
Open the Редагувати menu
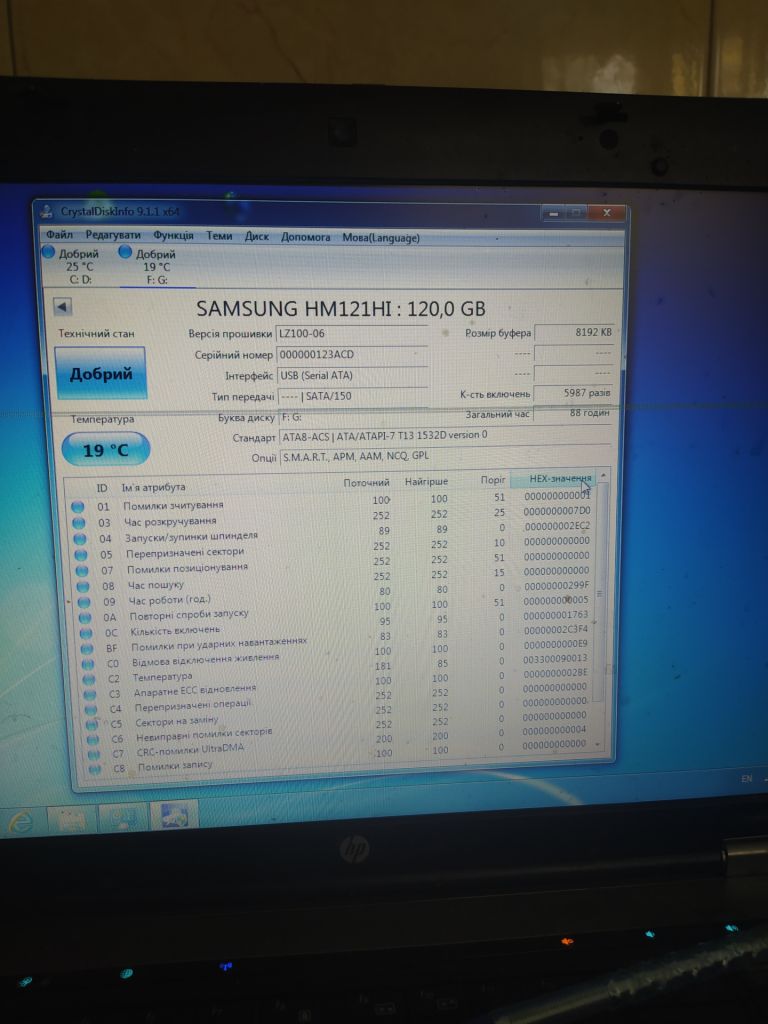pyautogui.click(x=113, y=235)
